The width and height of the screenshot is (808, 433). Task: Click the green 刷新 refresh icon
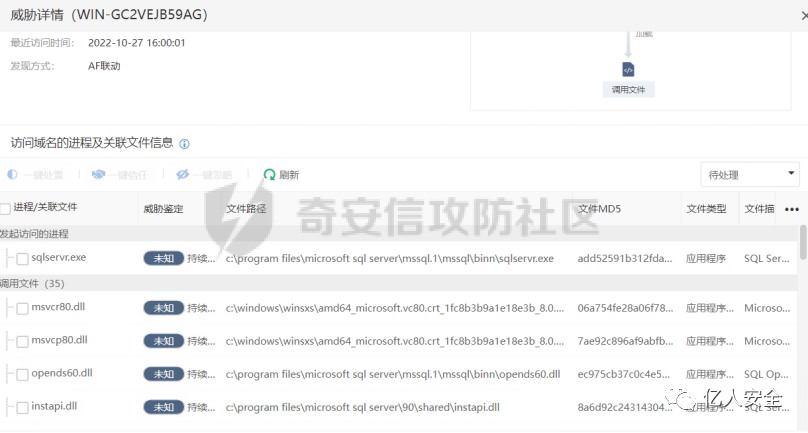[x=269, y=175]
